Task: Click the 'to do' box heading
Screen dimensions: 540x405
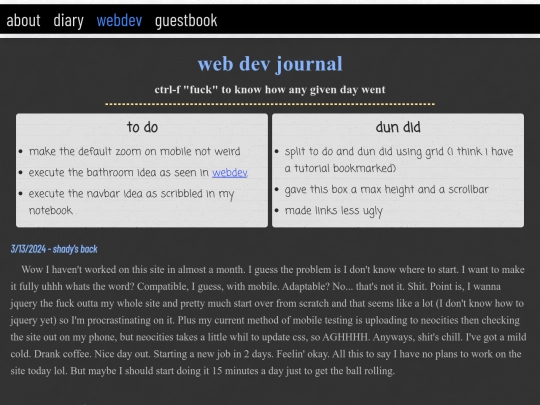Action: pos(142,127)
